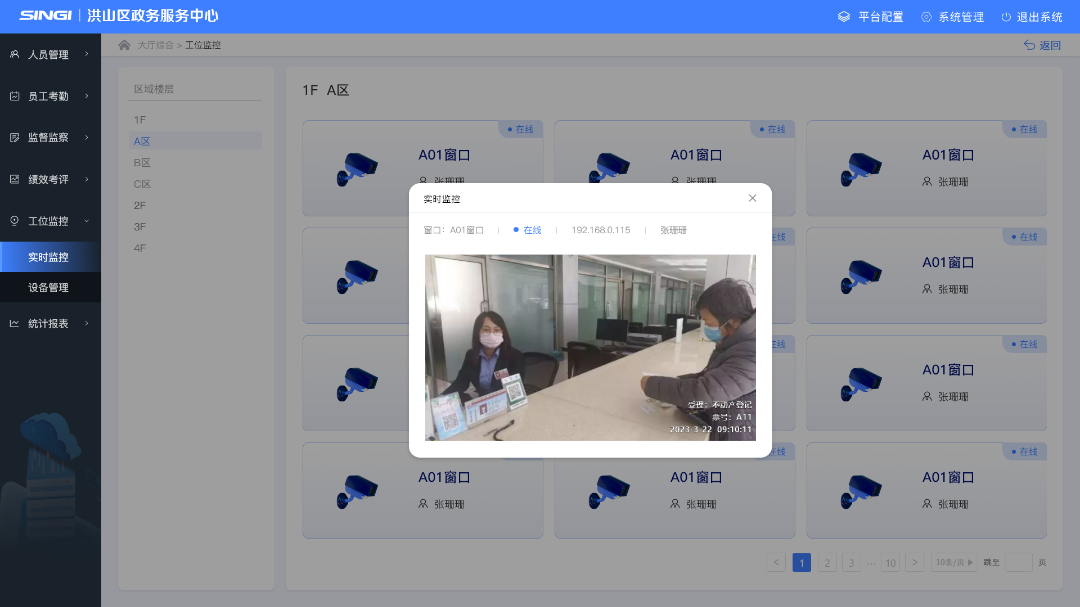Viewport: 1080px width, 607px height.
Task: Click the 跳至 page number input
Action: point(1019,562)
